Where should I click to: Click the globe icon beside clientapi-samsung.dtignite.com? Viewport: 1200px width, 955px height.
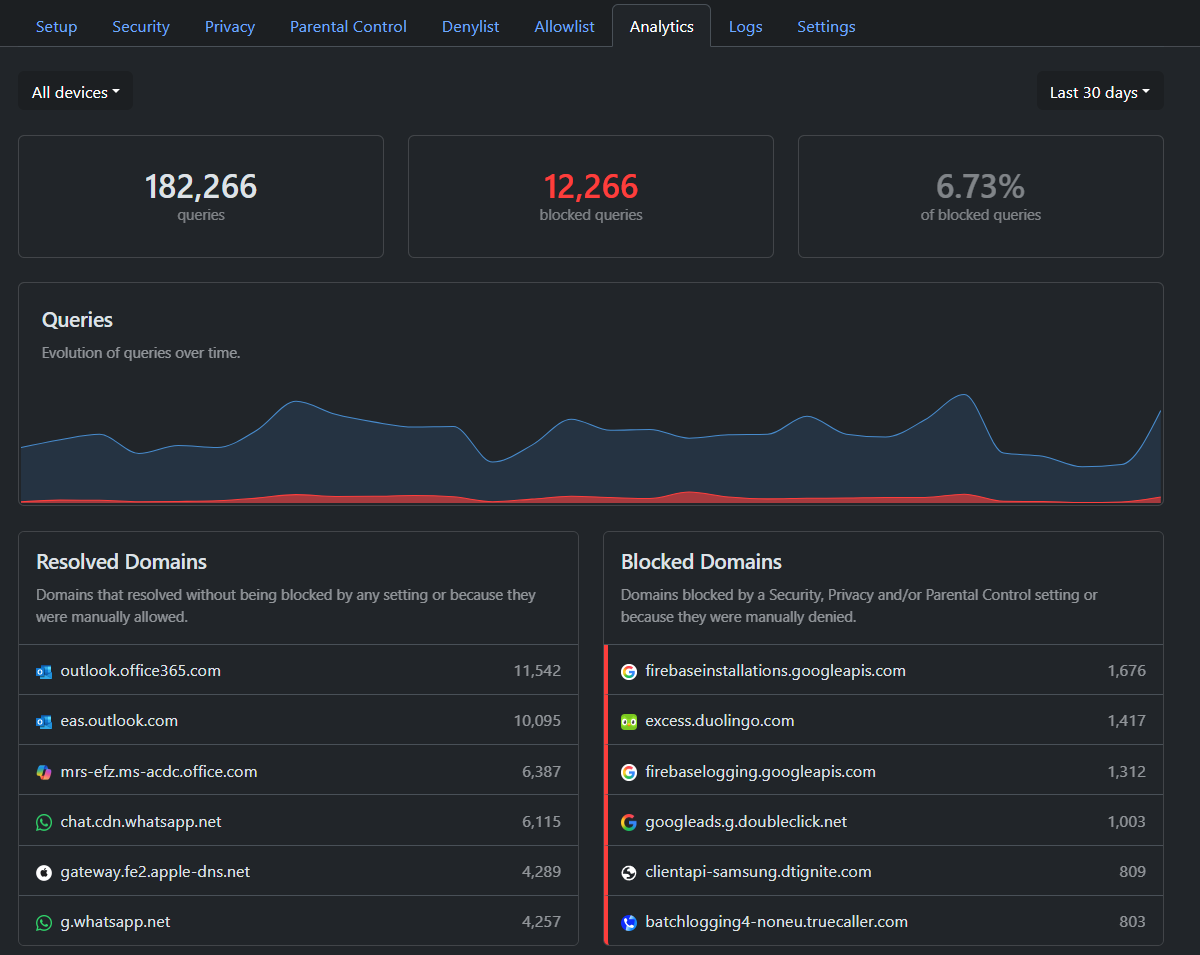click(x=629, y=872)
